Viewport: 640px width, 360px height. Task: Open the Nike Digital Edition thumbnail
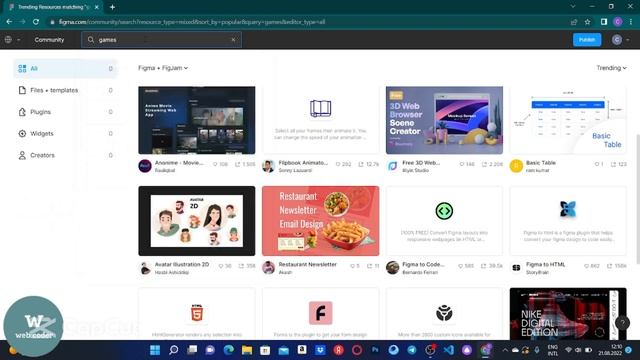point(568,313)
